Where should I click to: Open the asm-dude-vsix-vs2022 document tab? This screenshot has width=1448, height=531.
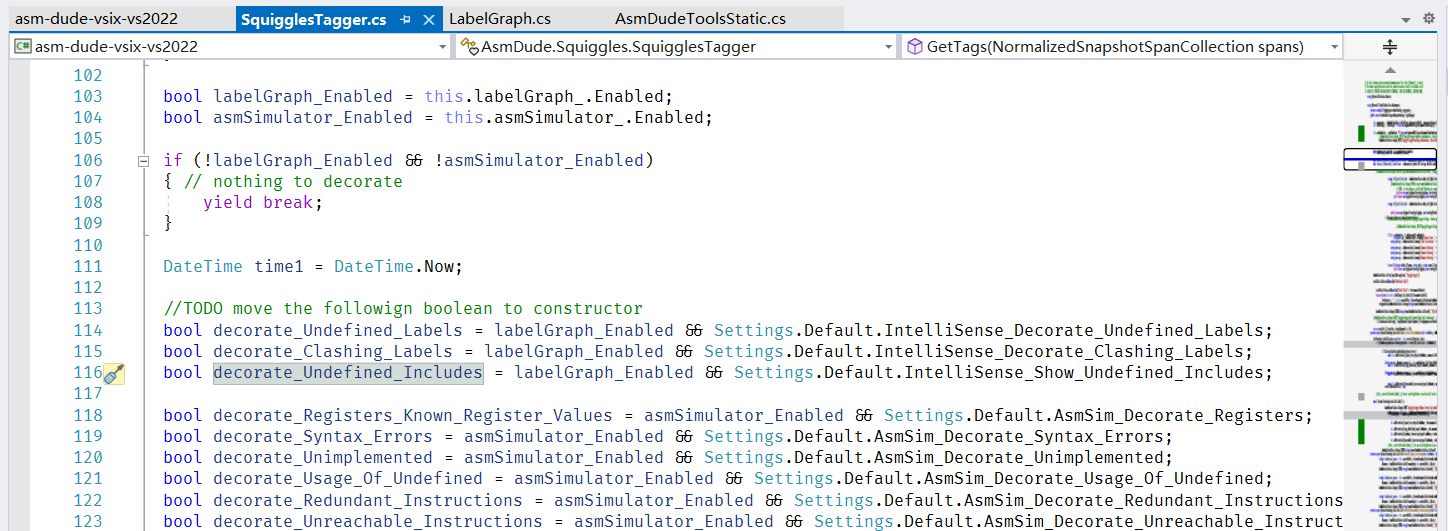pyautogui.click(x=96, y=19)
